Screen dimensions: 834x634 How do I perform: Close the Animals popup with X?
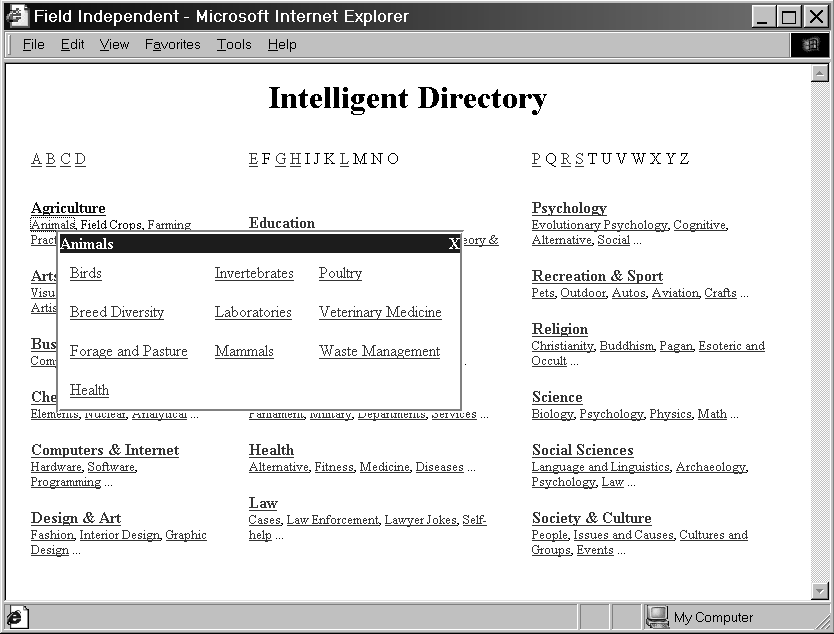[x=454, y=244]
